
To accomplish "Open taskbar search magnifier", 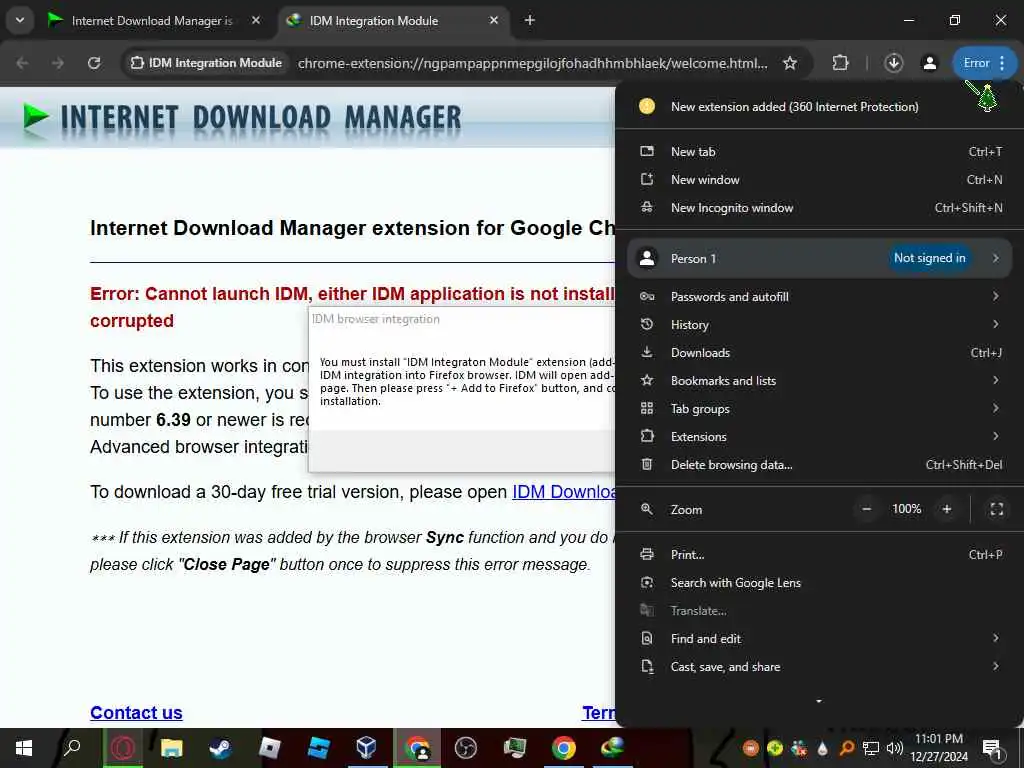I will click(72, 748).
